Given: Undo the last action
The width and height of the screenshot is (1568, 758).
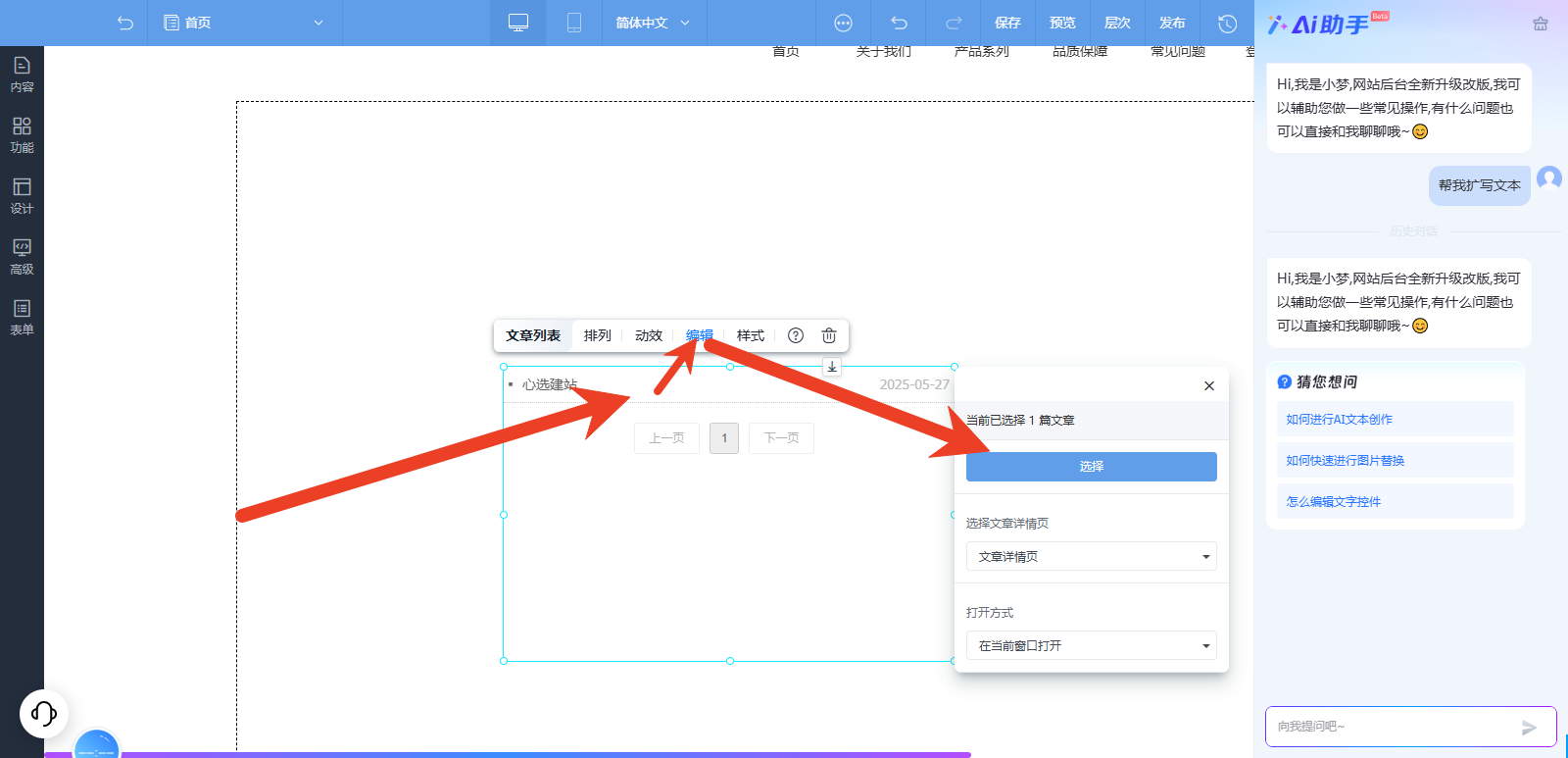Looking at the screenshot, I should click(899, 23).
